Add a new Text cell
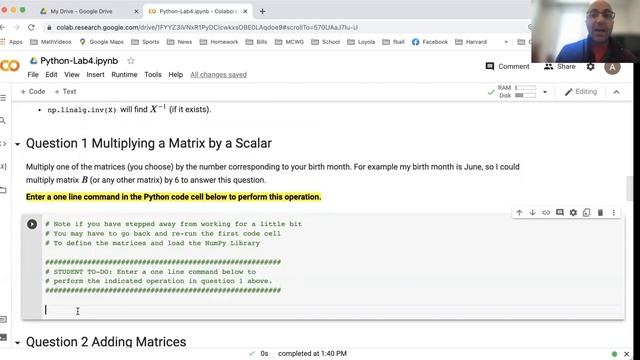 pos(65,91)
